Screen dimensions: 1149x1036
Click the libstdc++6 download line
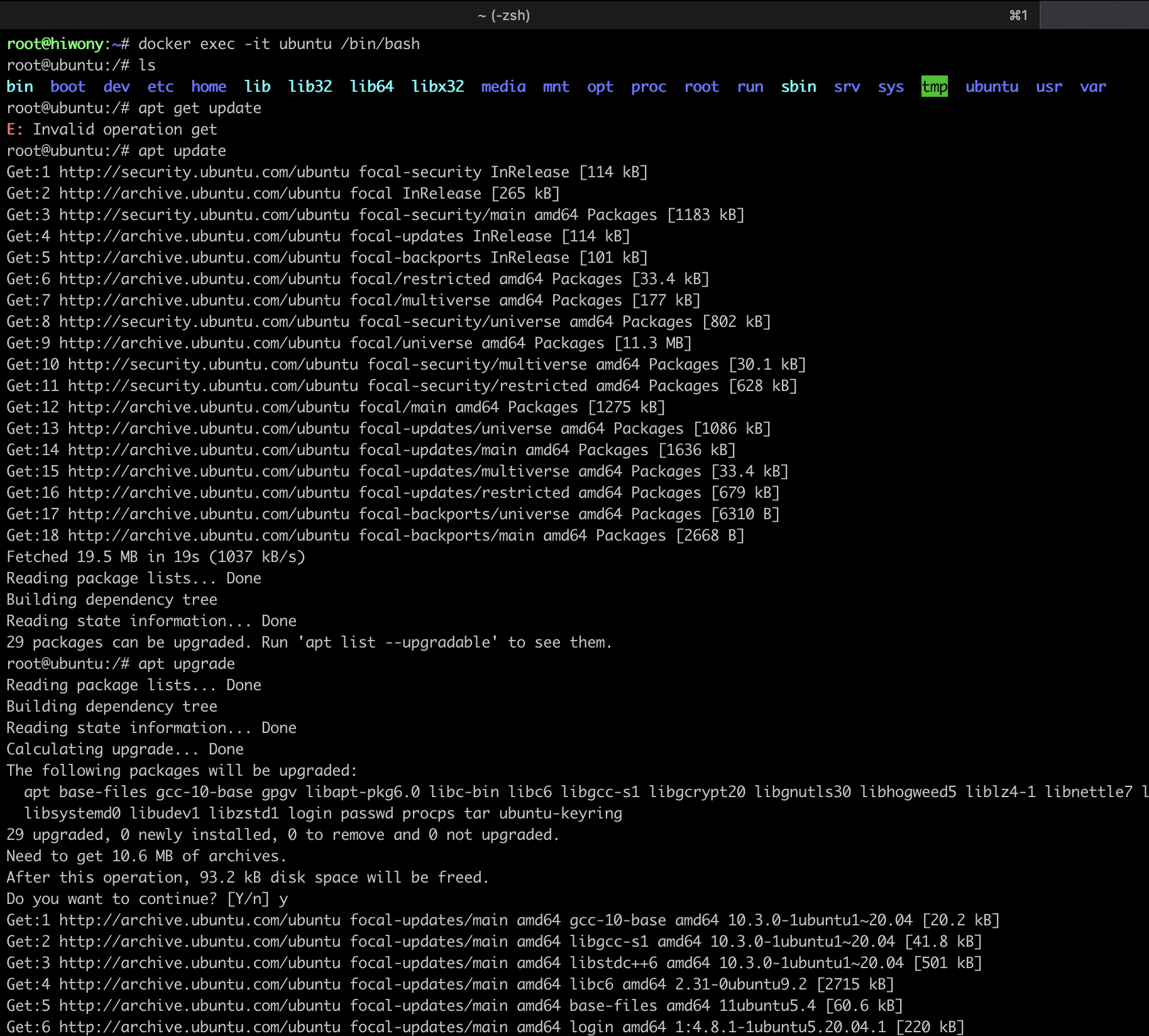click(494, 963)
